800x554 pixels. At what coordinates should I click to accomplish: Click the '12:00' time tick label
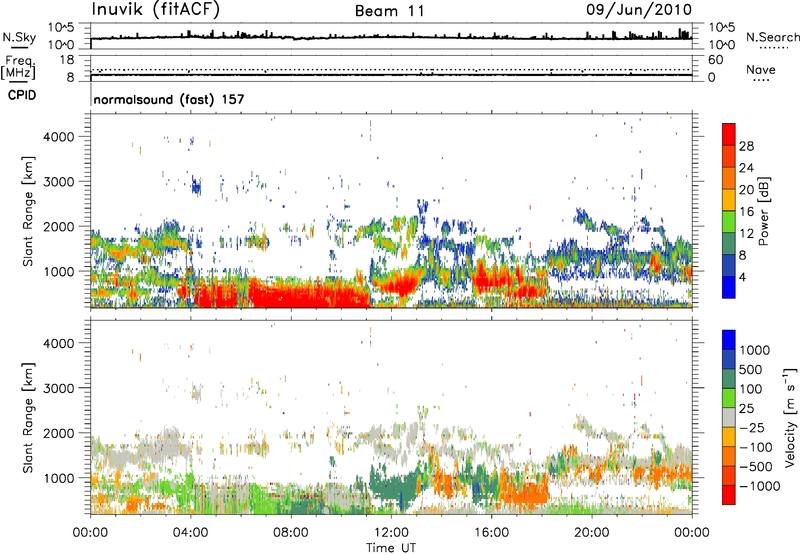pyautogui.click(x=391, y=533)
